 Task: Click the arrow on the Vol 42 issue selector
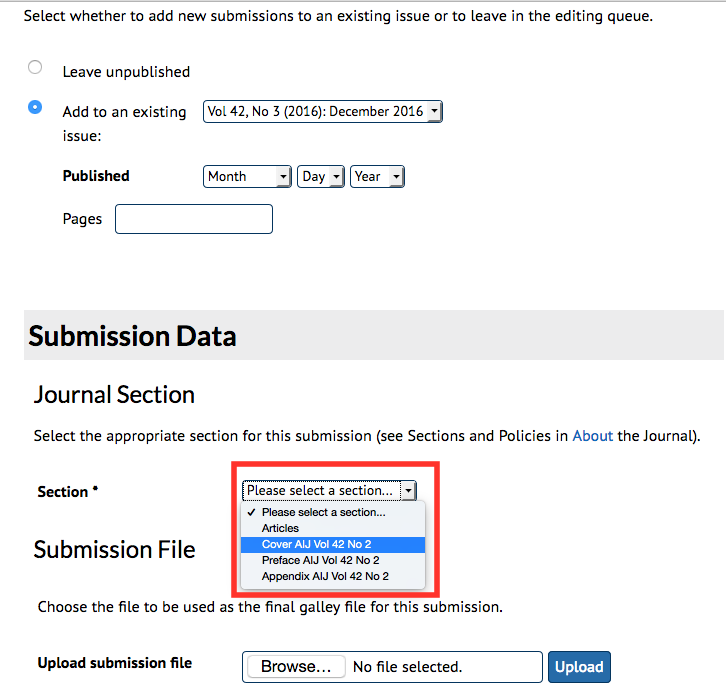433,111
